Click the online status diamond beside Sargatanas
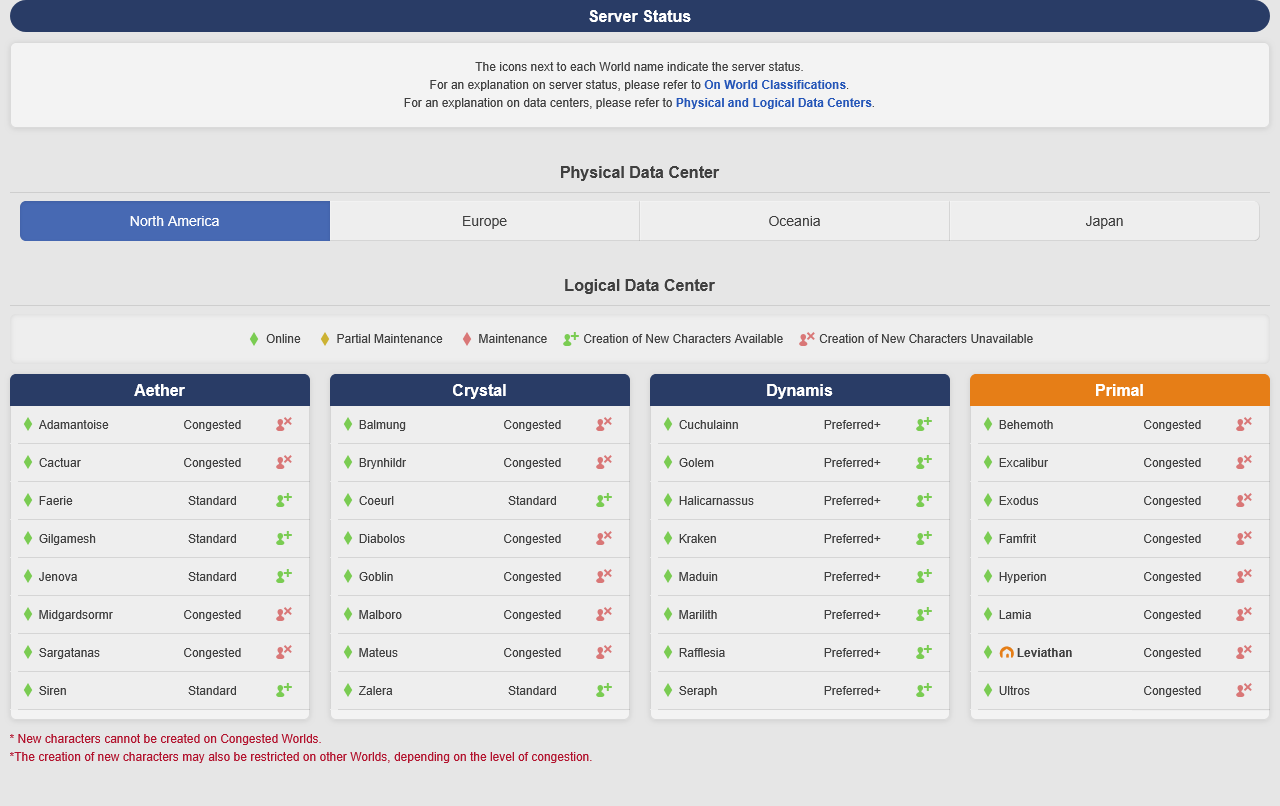Screen dimensions: 1280x806 [28, 652]
